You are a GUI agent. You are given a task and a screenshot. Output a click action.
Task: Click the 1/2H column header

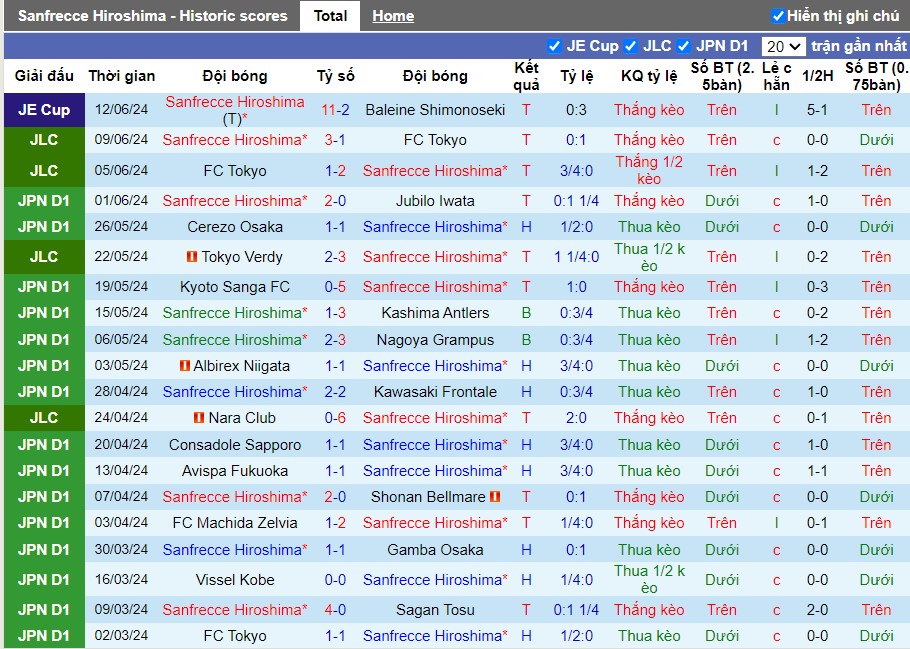coord(818,75)
